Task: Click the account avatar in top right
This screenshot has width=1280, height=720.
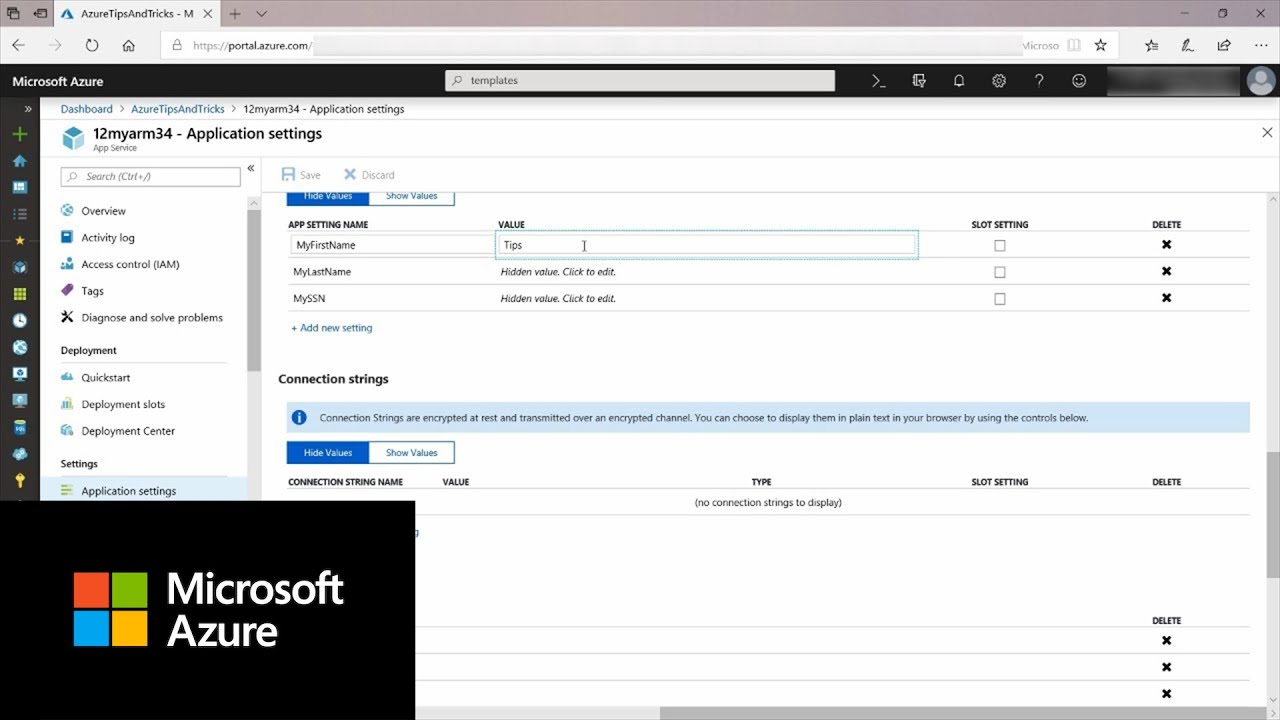Action: coord(1261,81)
